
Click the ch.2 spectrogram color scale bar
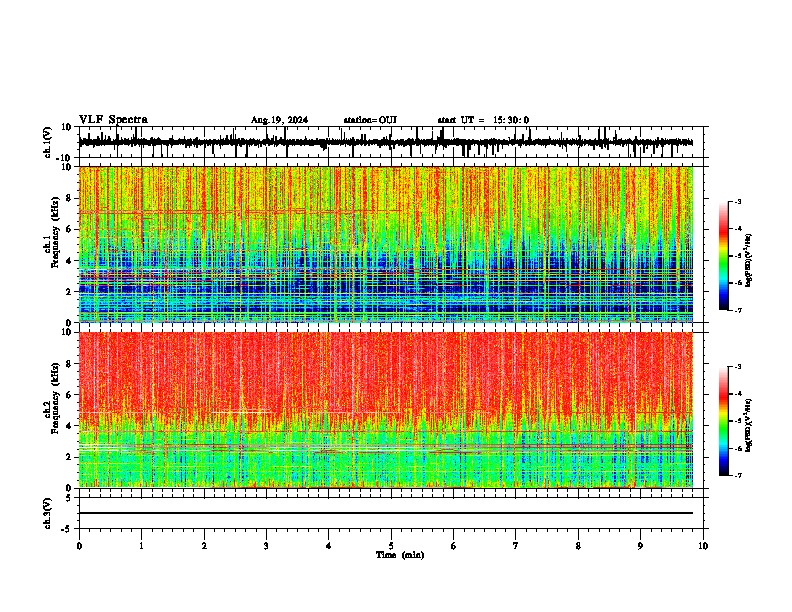(x=723, y=421)
